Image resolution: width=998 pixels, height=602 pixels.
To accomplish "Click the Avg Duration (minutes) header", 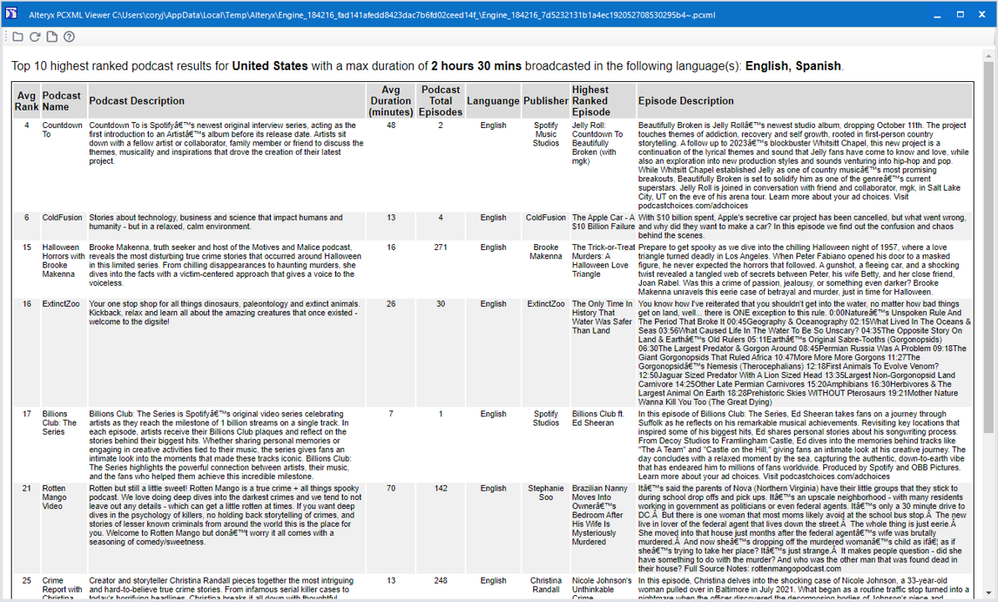I will click(x=391, y=101).
